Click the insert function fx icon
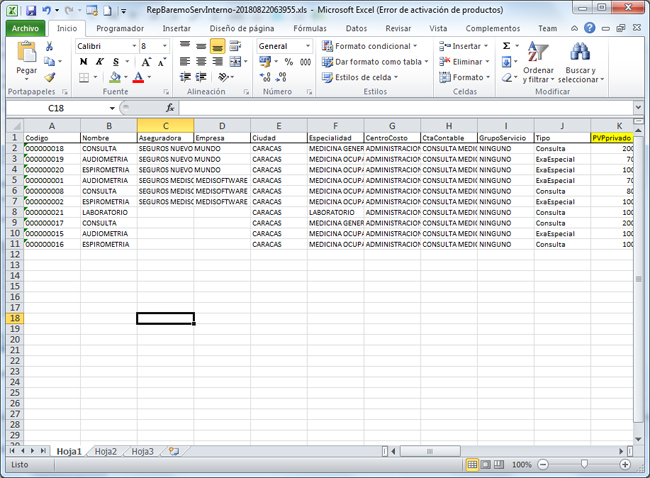 pyautogui.click(x=170, y=108)
